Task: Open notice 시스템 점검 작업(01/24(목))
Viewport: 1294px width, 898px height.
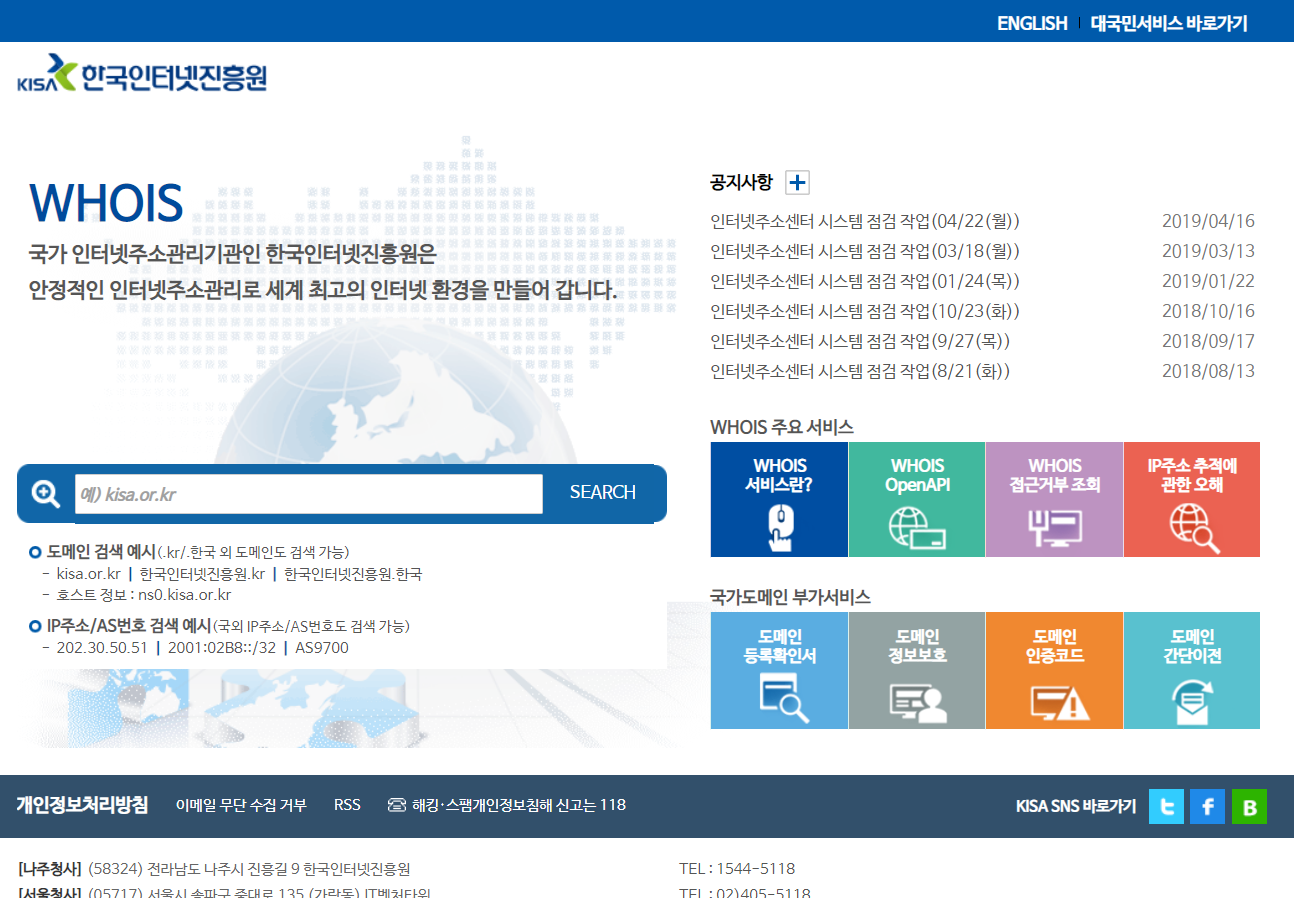Action: click(865, 281)
